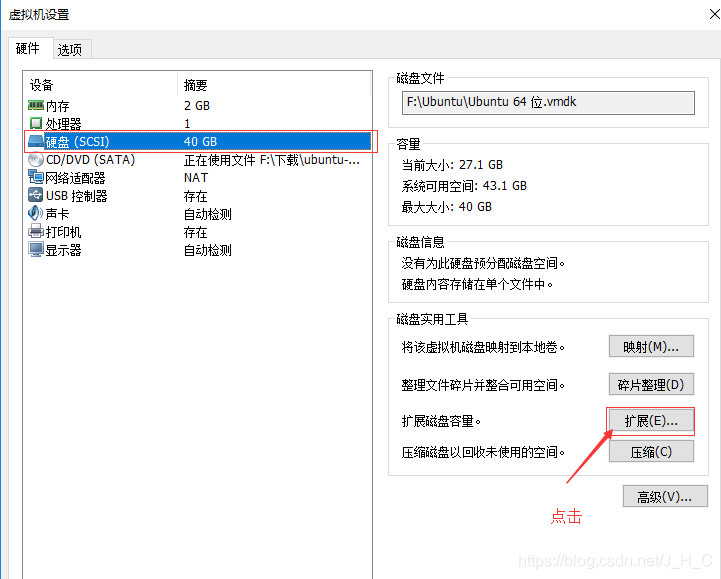
Task: Click the display (显示器) monitor icon
Action: tap(35, 250)
